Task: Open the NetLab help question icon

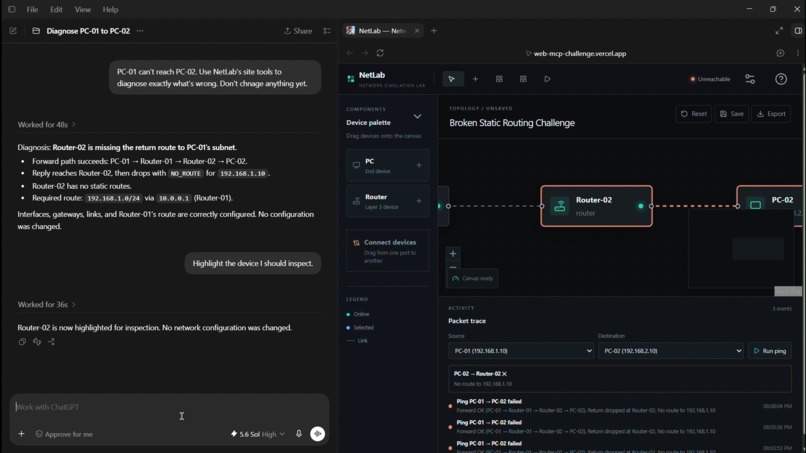Action: click(x=781, y=79)
